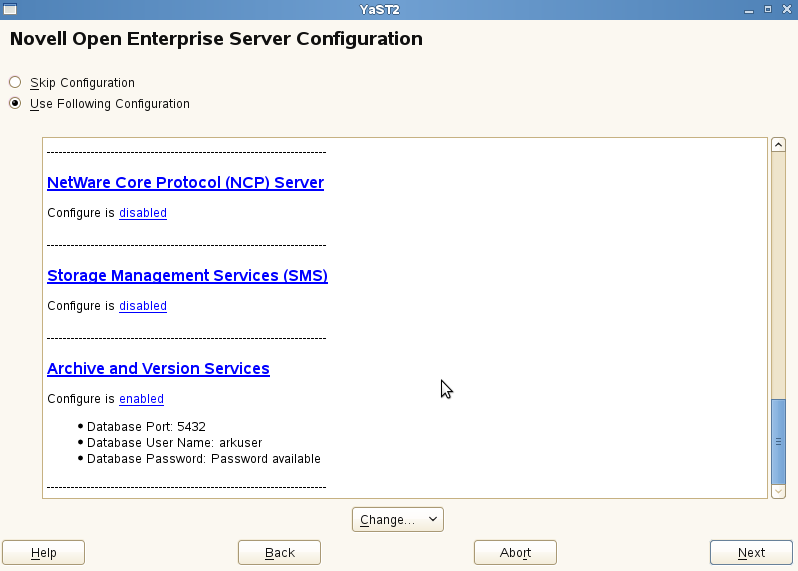The image size is (798, 571).
Task: Click the vertical scrollbar thumb
Action: pos(779,440)
